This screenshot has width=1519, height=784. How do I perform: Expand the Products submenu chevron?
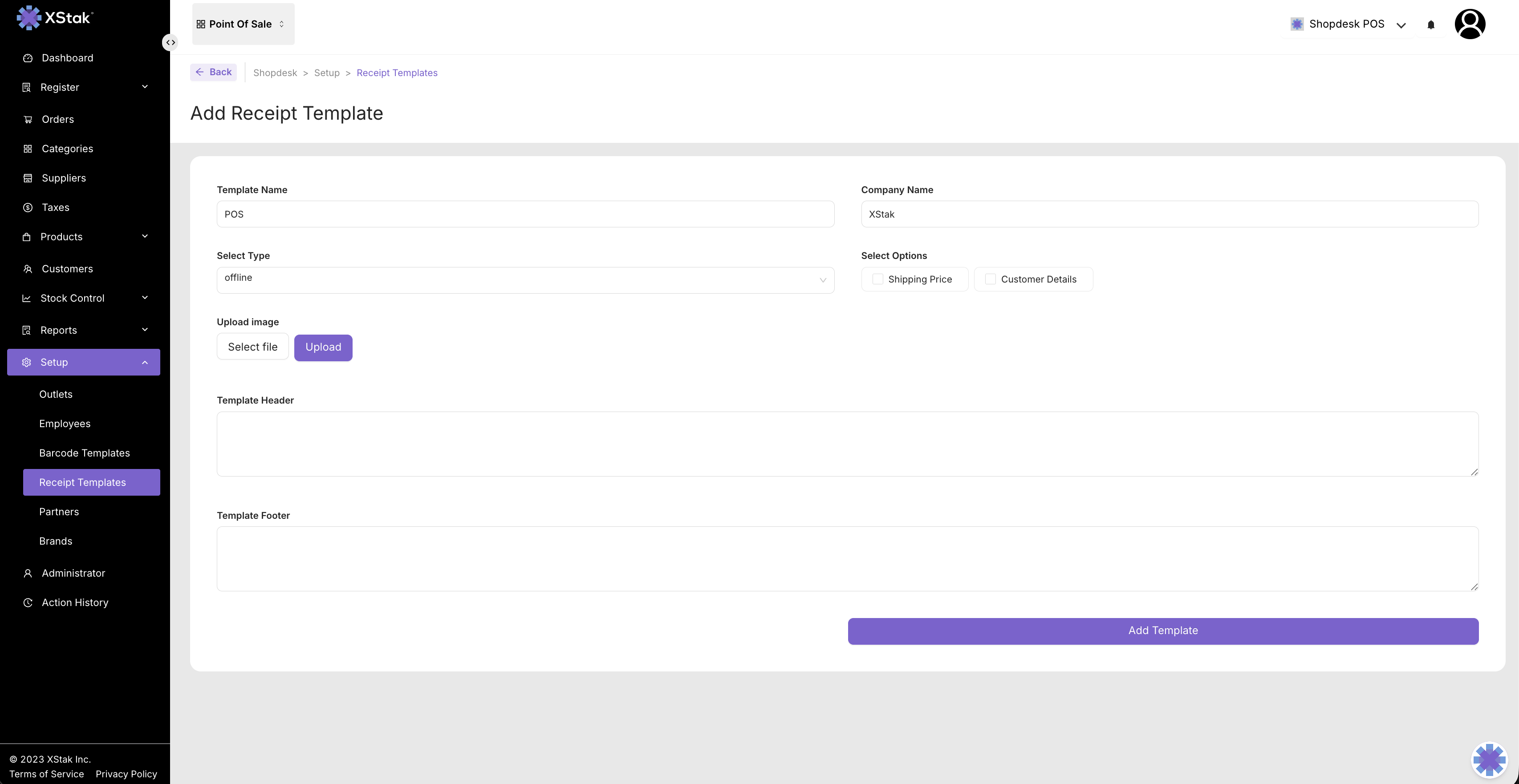(x=145, y=236)
